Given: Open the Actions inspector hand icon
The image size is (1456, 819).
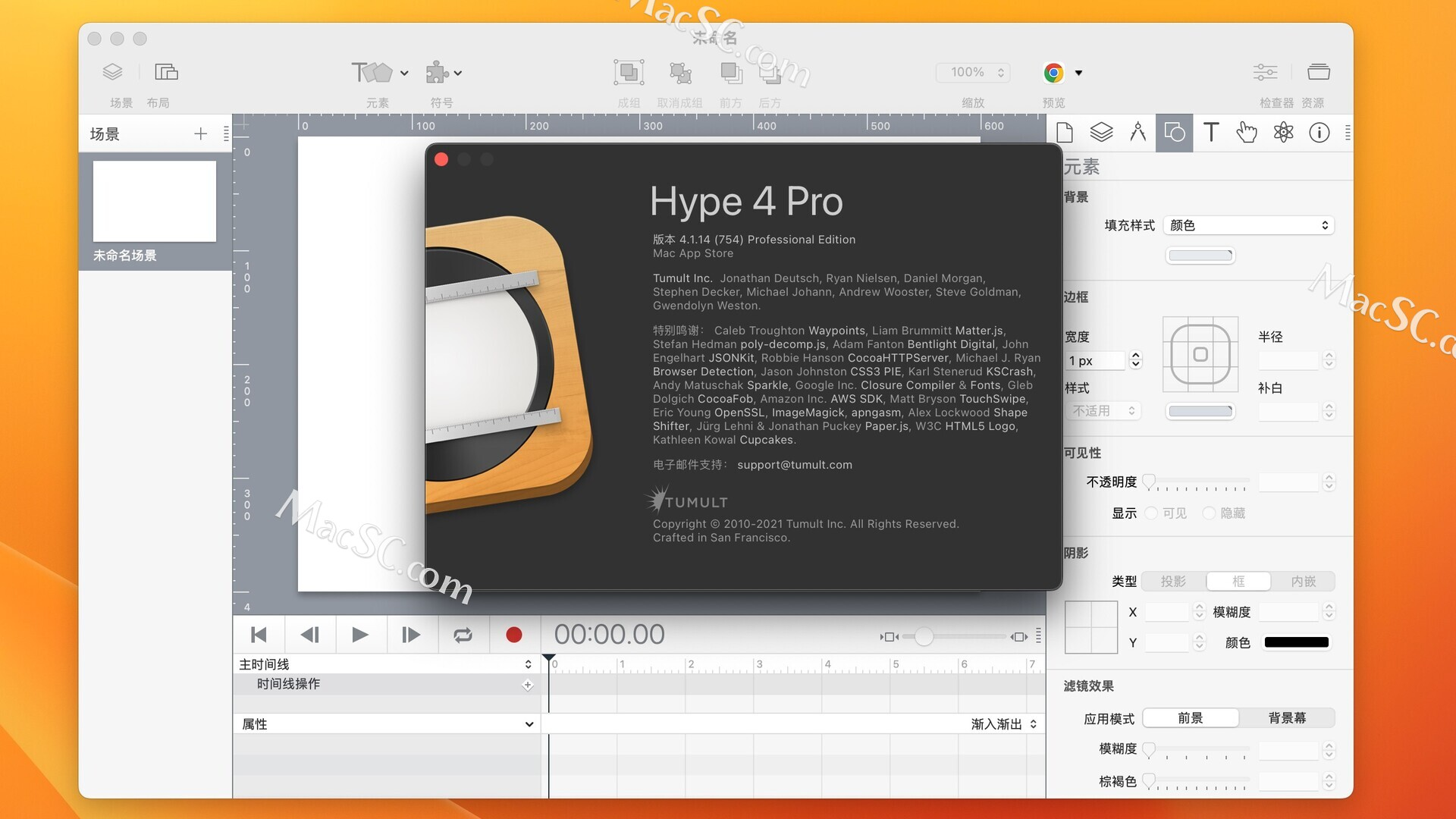Looking at the screenshot, I should [x=1247, y=133].
